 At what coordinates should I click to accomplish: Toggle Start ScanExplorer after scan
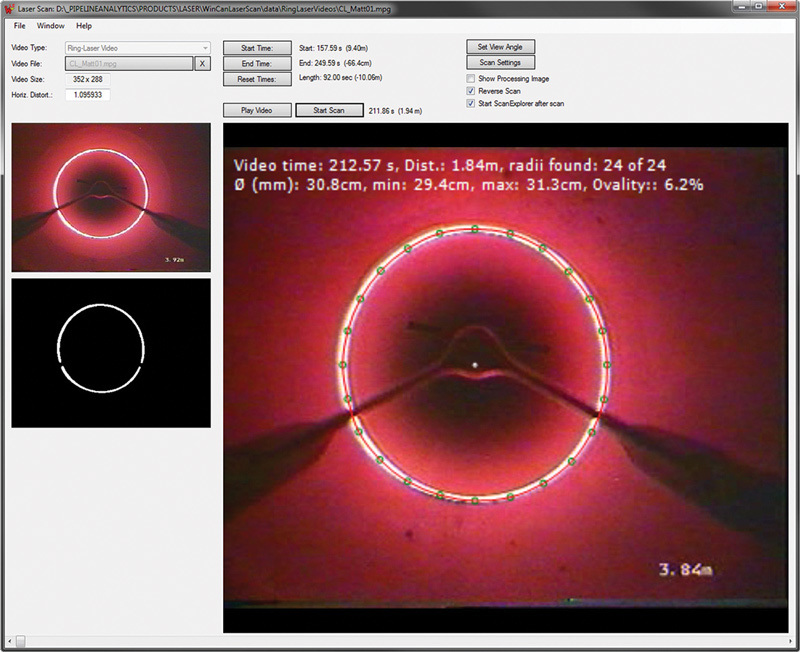[x=472, y=103]
